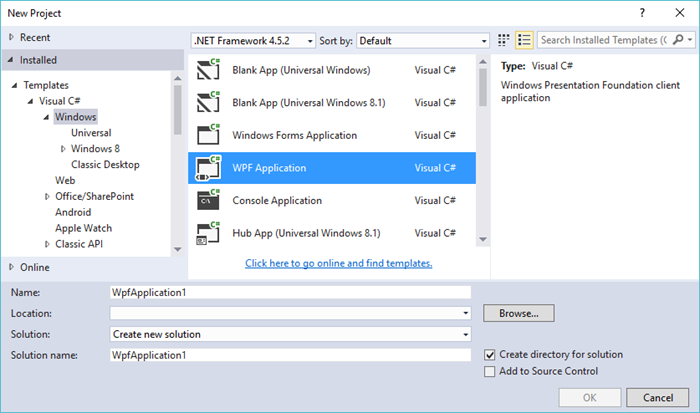
Task: Click the search magnifier icon
Action: pos(678,40)
